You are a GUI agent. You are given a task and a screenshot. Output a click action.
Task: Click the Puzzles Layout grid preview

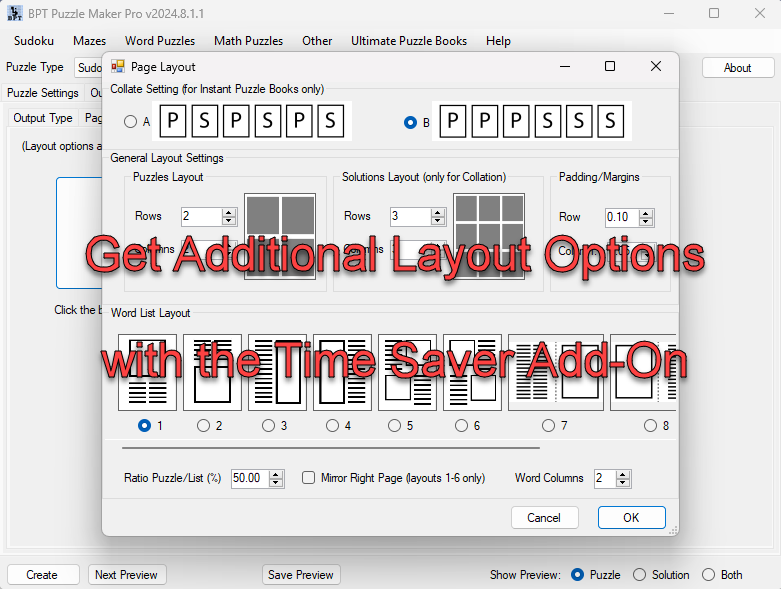(280, 236)
